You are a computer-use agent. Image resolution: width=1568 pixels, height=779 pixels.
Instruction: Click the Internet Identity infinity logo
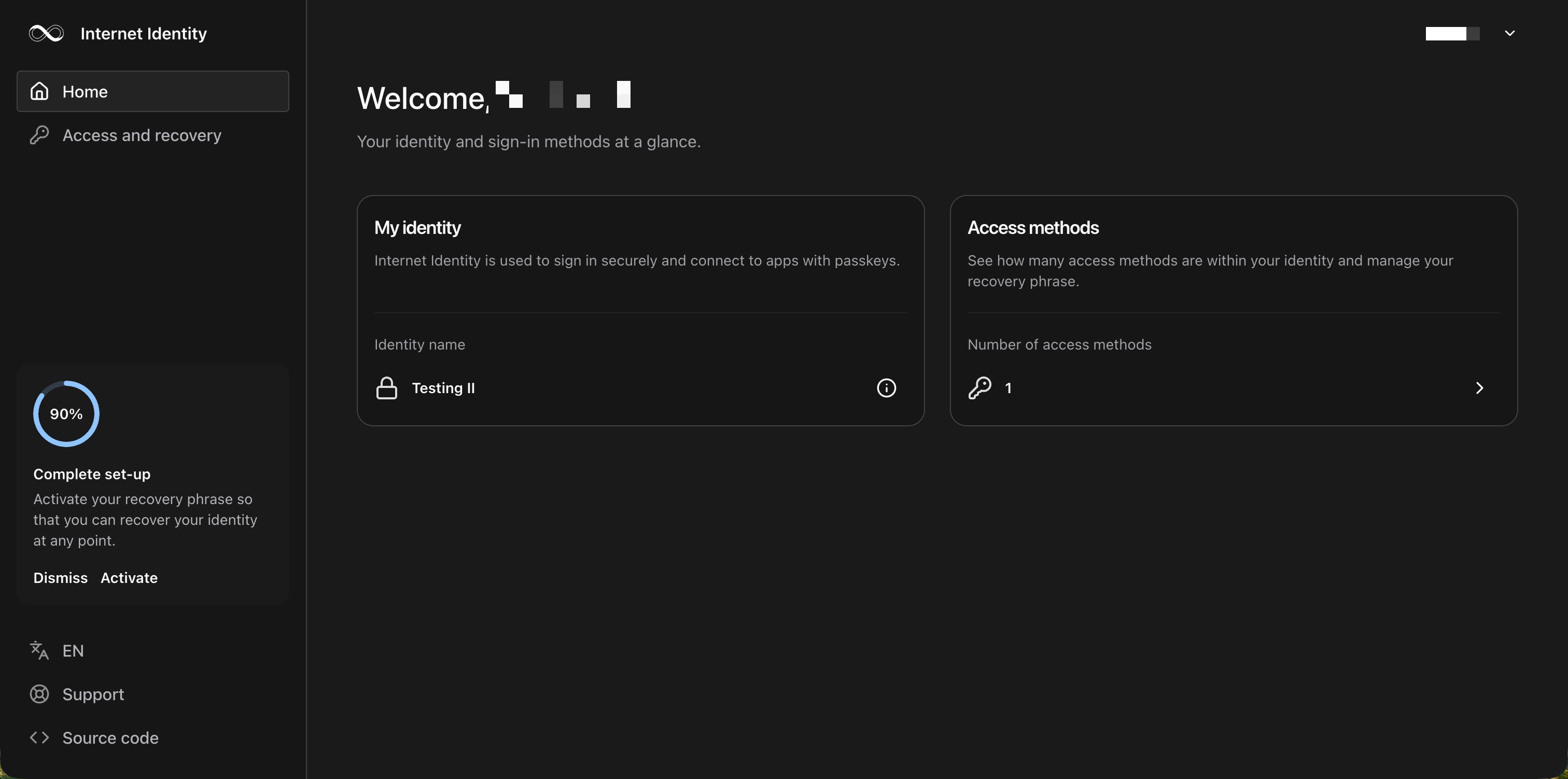click(x=46, y=34)
